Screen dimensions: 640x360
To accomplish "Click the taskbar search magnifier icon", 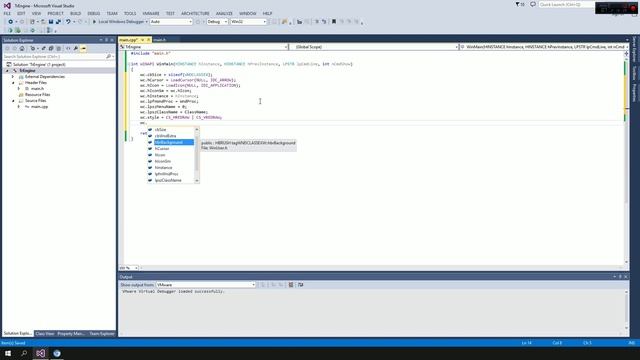I will [x=24, y=353].
